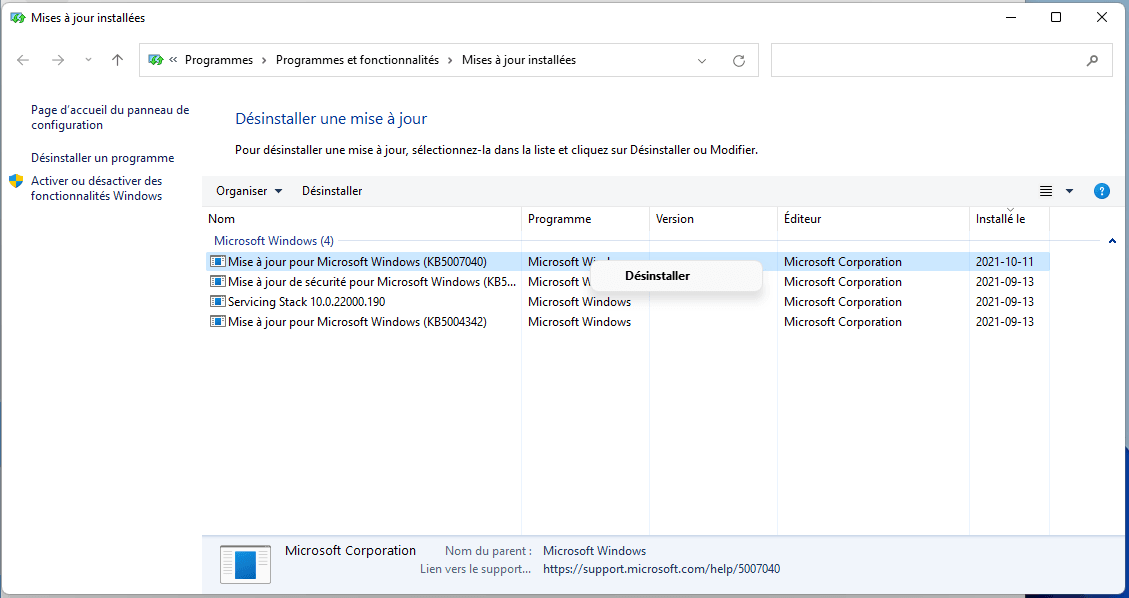This screenshot has height=598, width=1129.
Task: Open Désinstaller un programme link
Action: pyautogui.click(x=102, y=158)
